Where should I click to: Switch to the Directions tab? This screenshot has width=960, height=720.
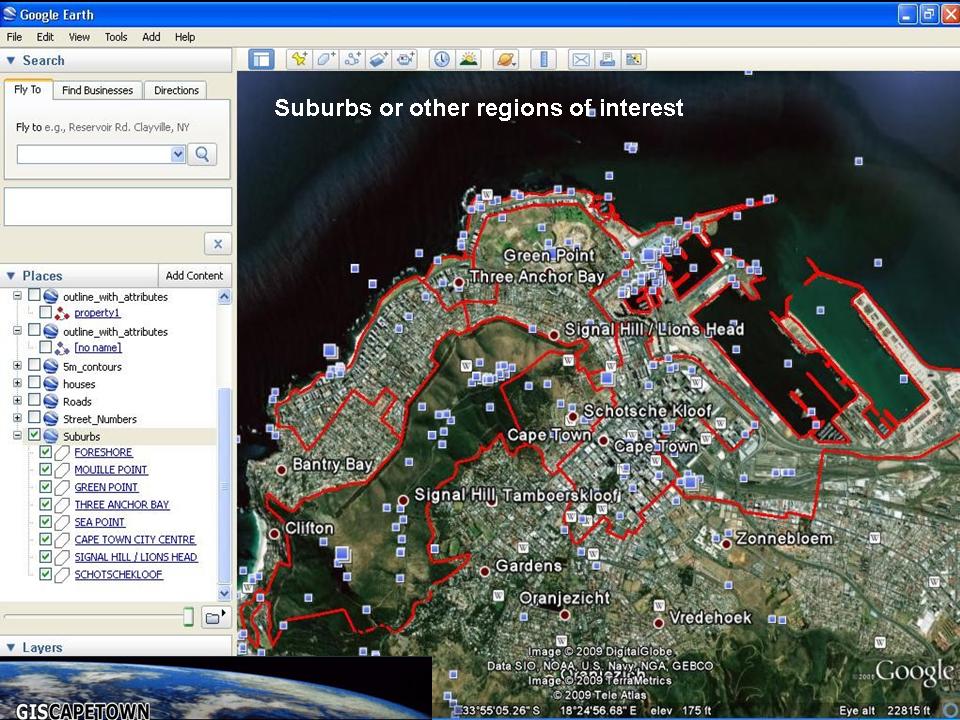176,90
